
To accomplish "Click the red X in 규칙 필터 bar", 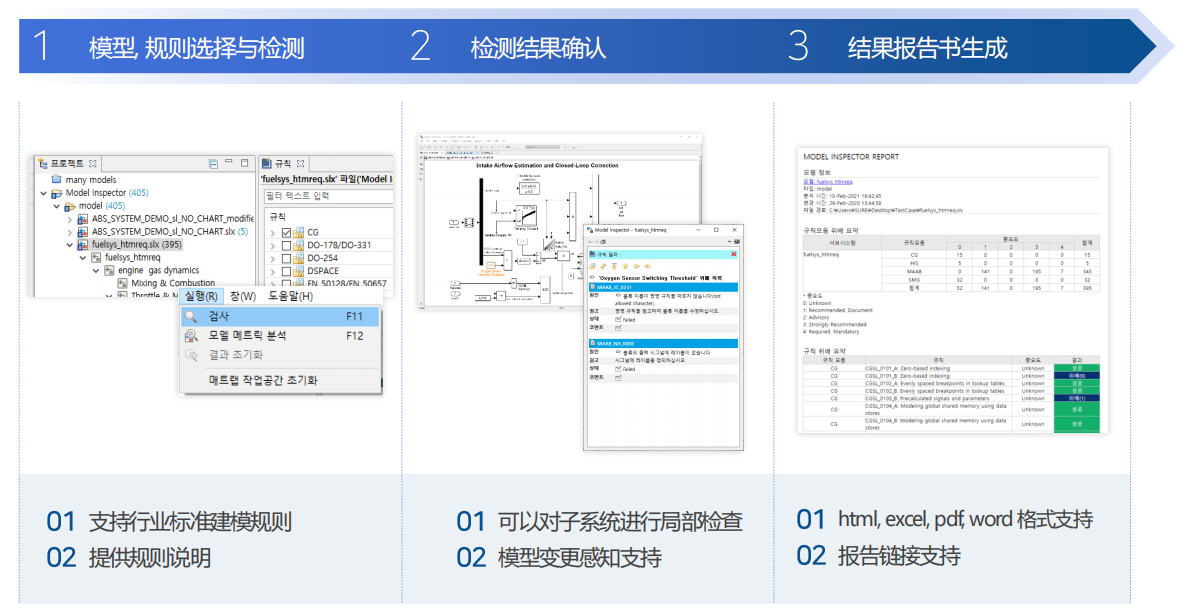I will [x=733, y=254].
